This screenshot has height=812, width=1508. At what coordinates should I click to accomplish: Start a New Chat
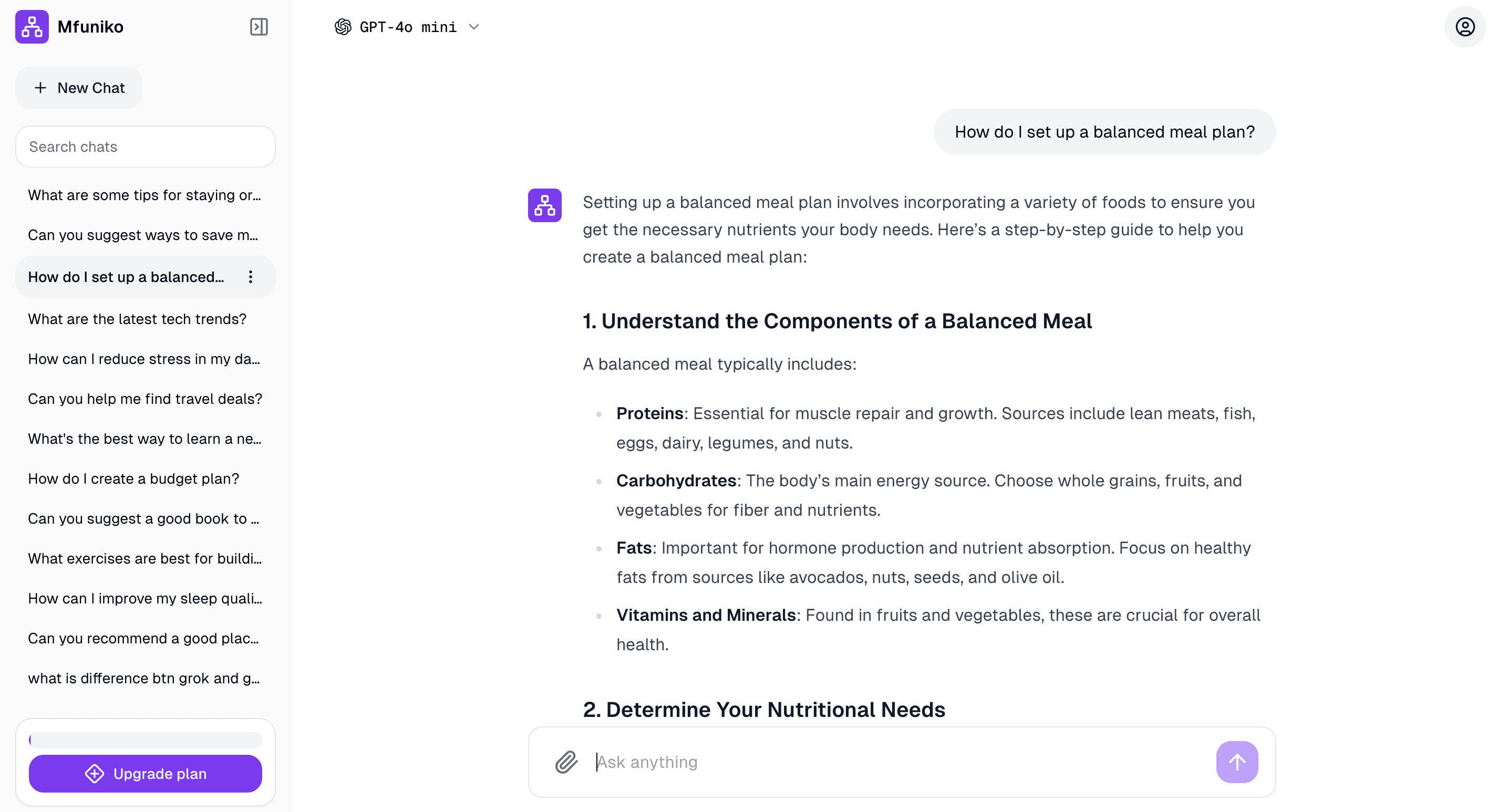click(x=78, y=88)
